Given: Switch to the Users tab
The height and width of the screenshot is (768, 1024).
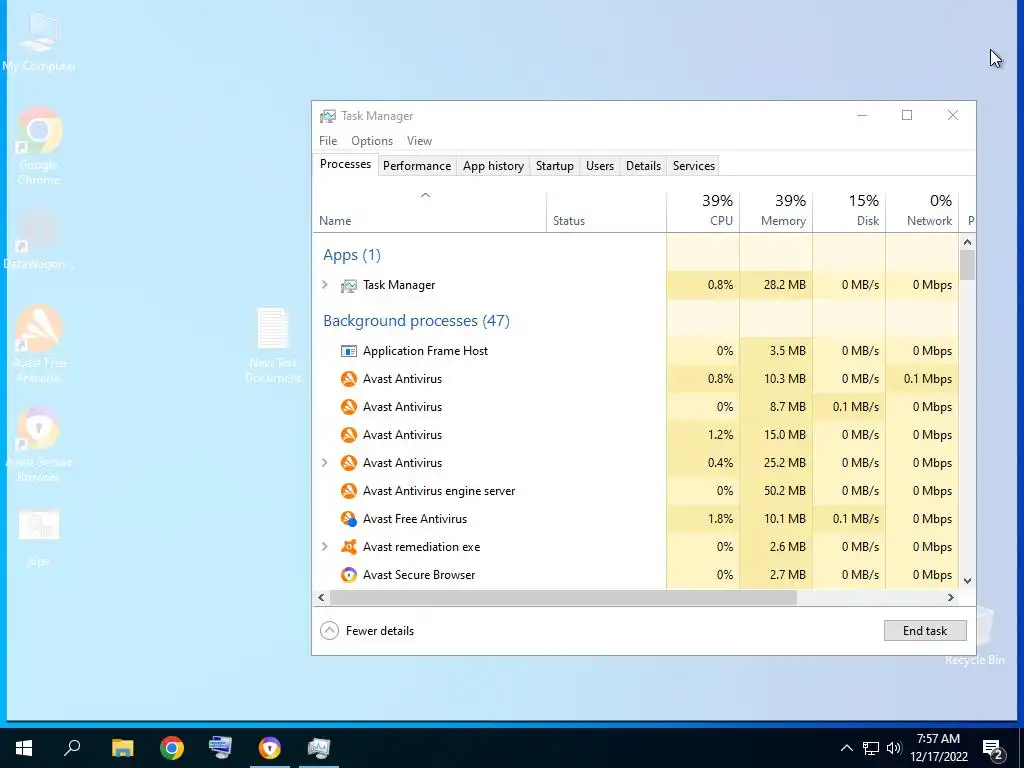Looking at the screenshot, I should 600,166.
